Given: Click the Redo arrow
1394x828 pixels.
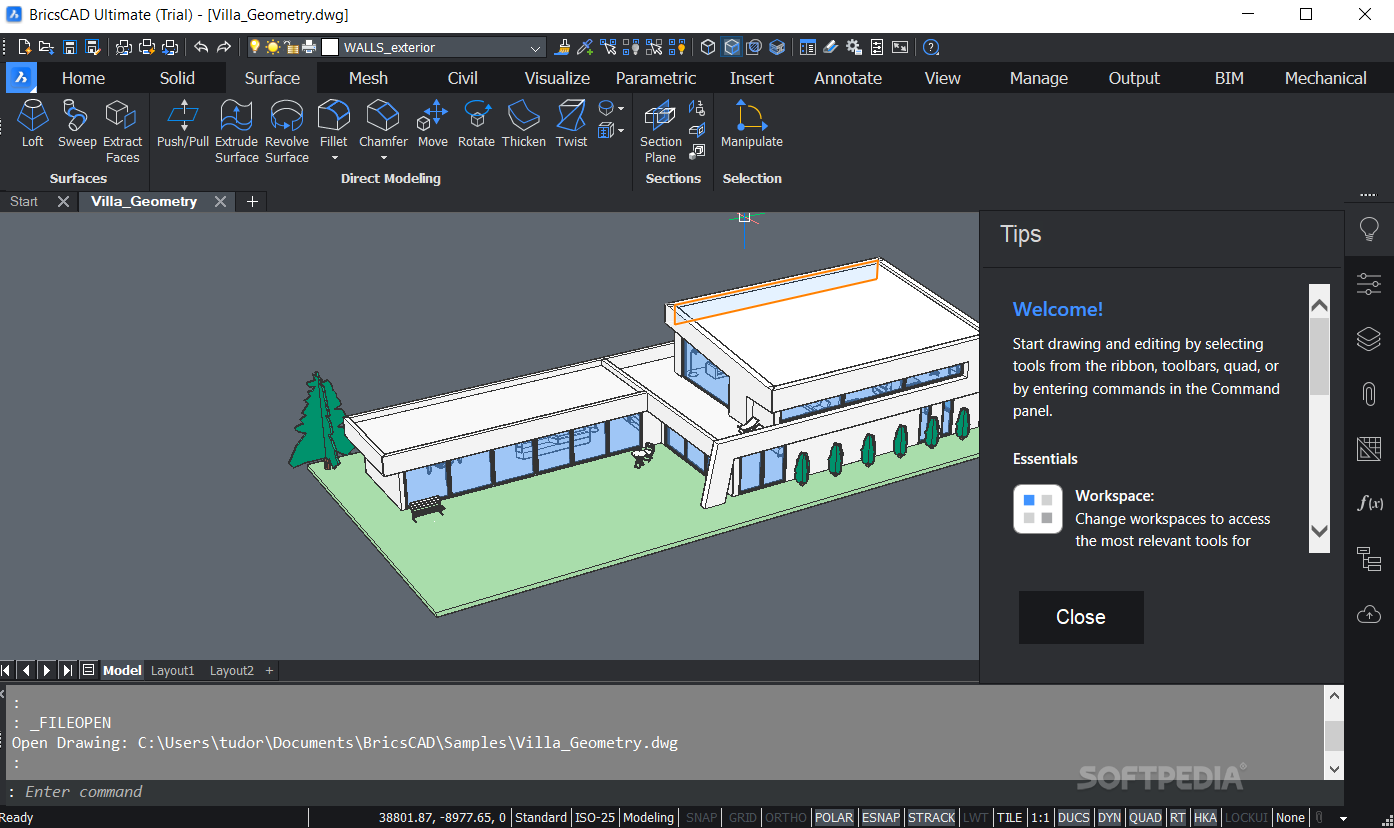Looking at the screenshot, I should tap(224, 47).
